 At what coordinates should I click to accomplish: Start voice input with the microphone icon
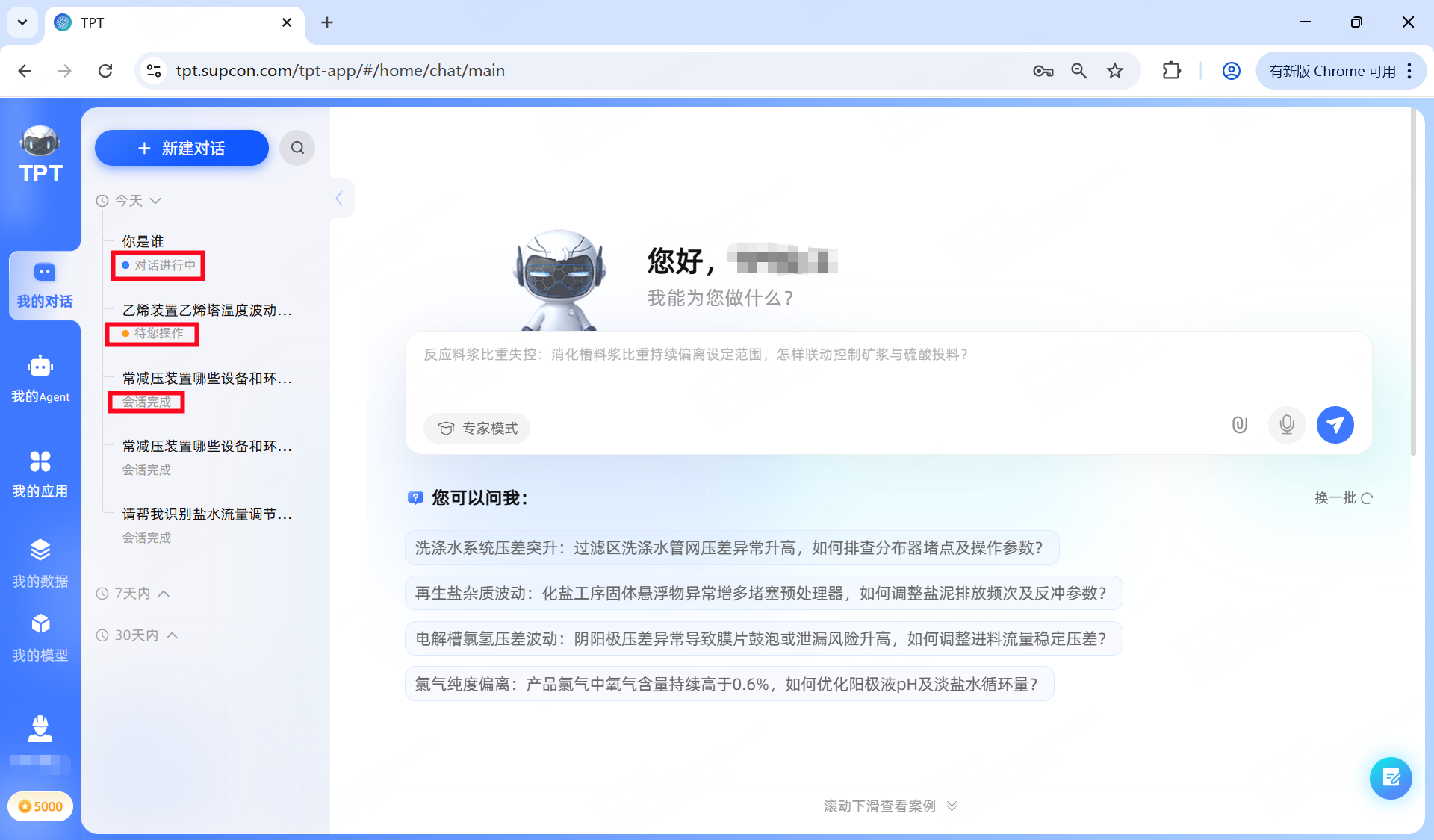click(1287, 425)
